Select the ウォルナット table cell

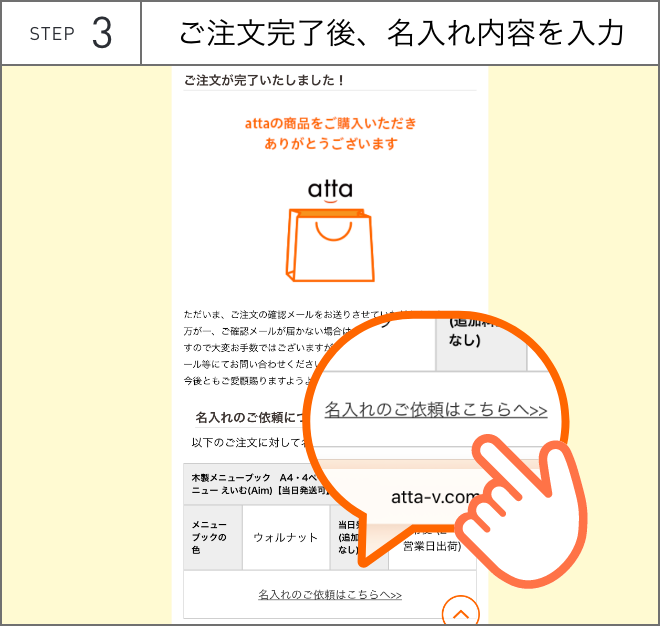[286, 537]
